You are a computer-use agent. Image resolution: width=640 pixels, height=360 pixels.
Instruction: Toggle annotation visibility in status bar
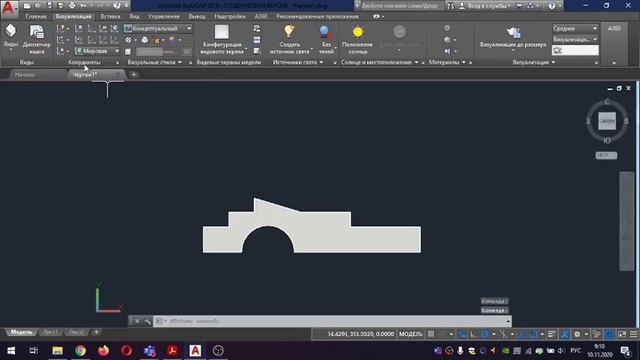(565, 334)
